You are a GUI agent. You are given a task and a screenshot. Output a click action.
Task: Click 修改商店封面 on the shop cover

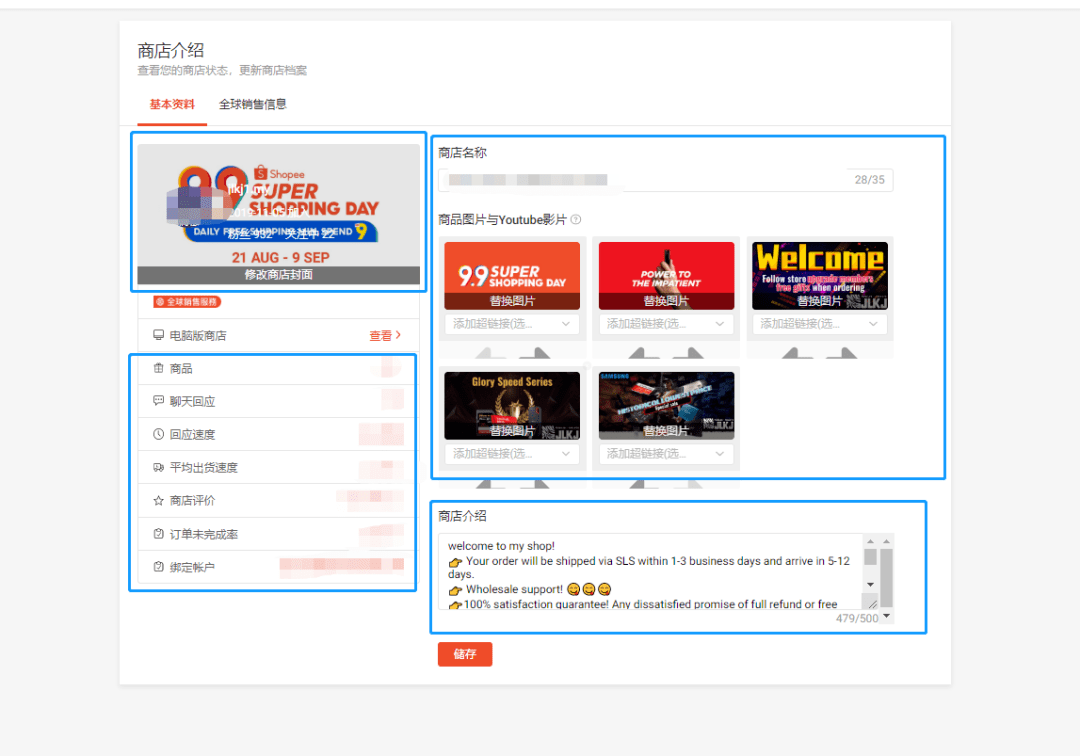pos(278,274)
